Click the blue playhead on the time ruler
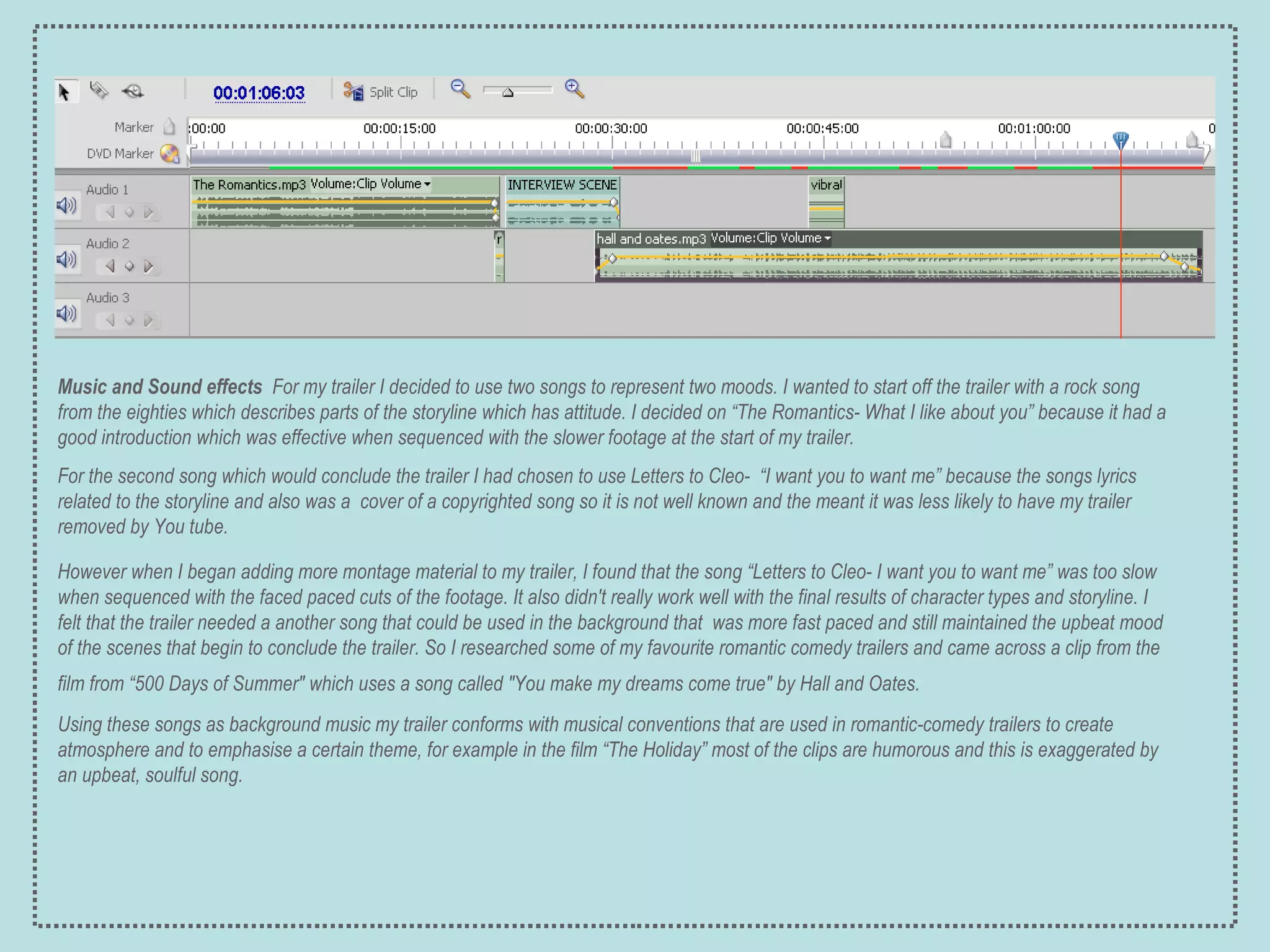 coord(1120,139)
